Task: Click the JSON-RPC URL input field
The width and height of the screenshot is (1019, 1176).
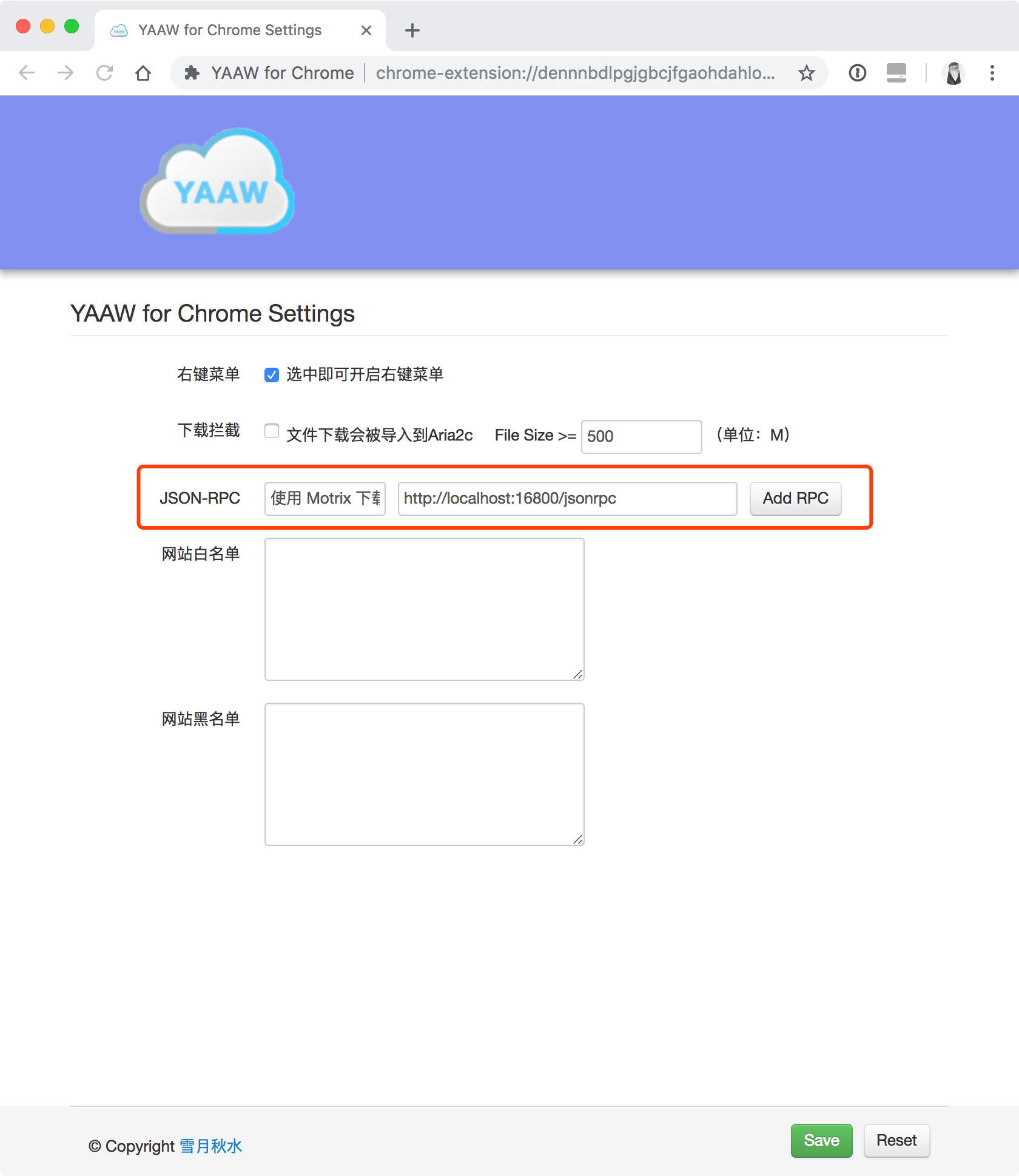Action: tap(567, 499)
